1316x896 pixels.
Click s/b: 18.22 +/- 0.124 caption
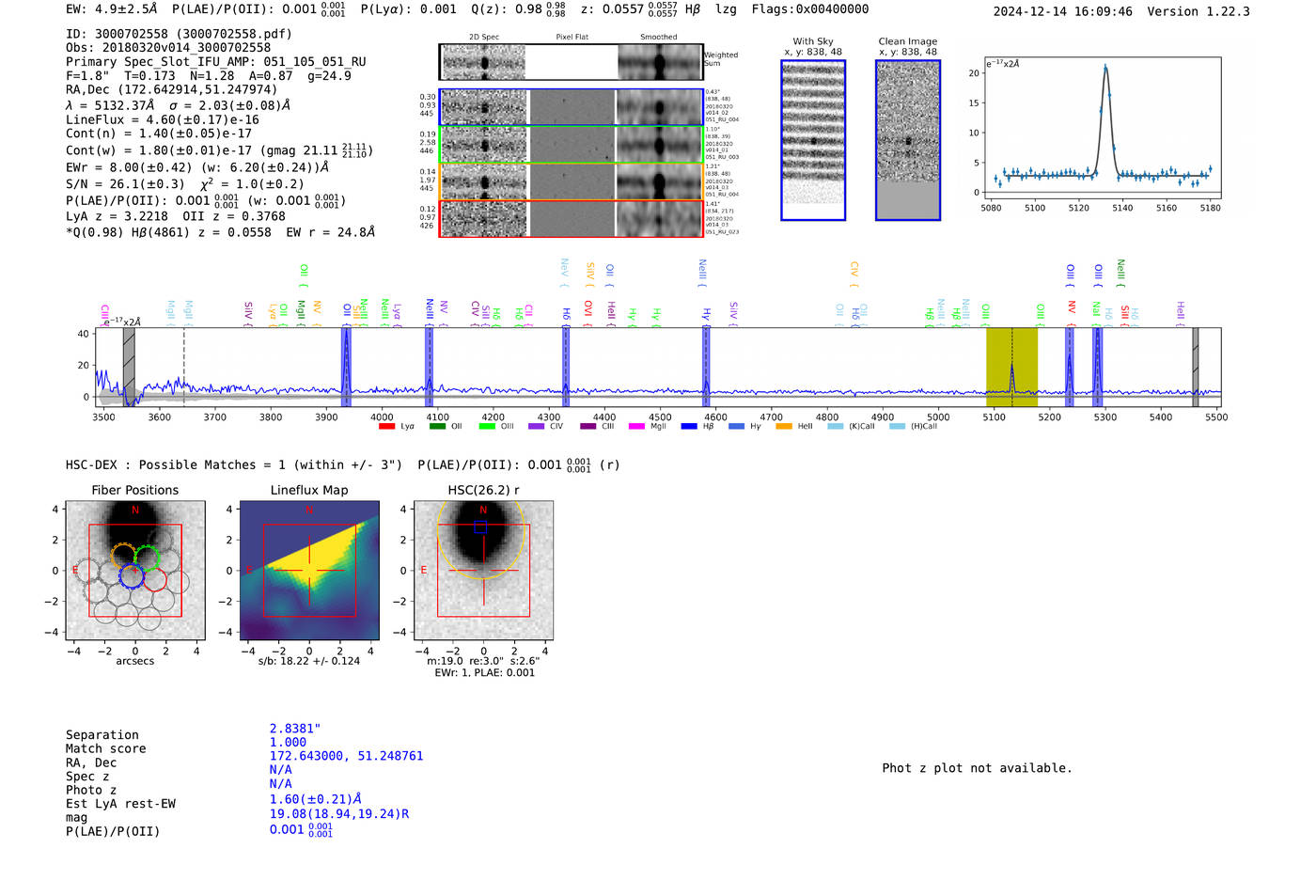point(309,661)
